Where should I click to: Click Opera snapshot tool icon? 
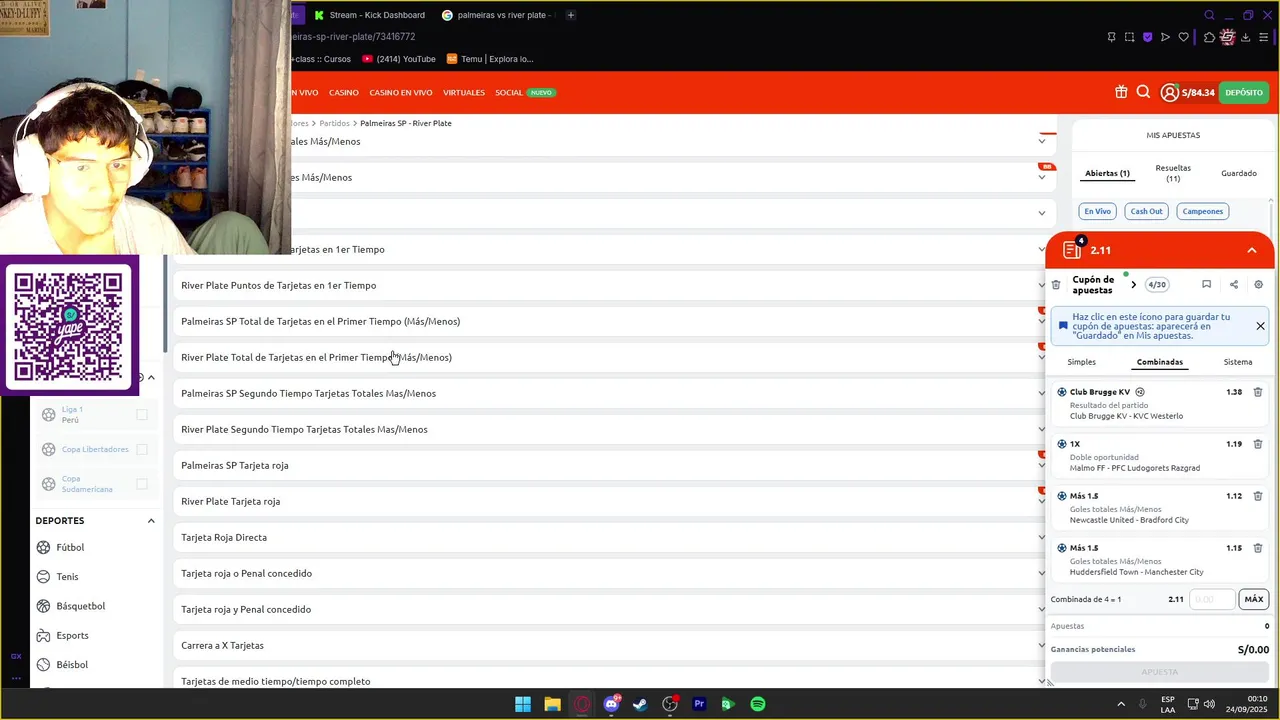click(x=1129, y=37)
